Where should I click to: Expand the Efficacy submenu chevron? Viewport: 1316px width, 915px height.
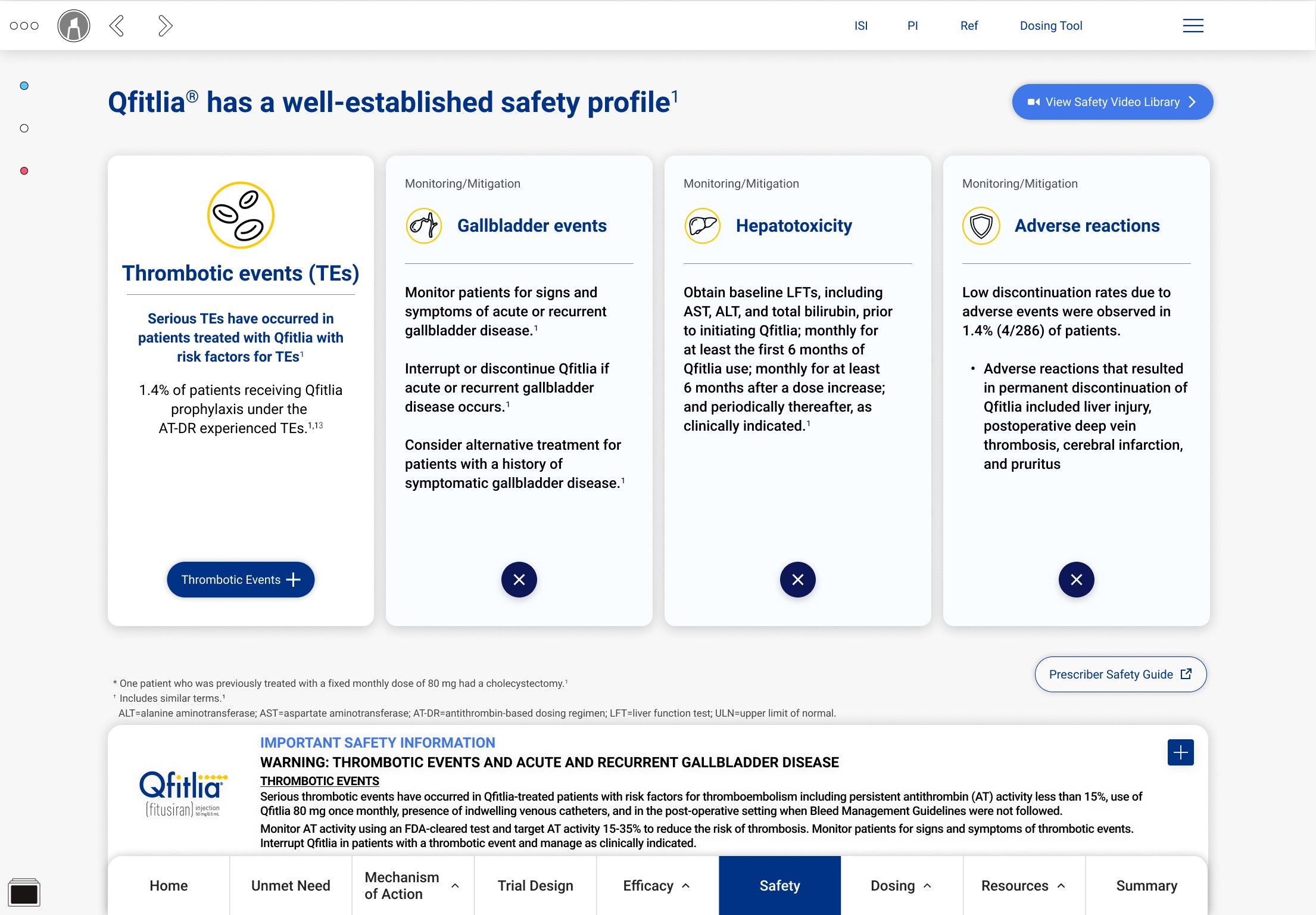[686, 886]
